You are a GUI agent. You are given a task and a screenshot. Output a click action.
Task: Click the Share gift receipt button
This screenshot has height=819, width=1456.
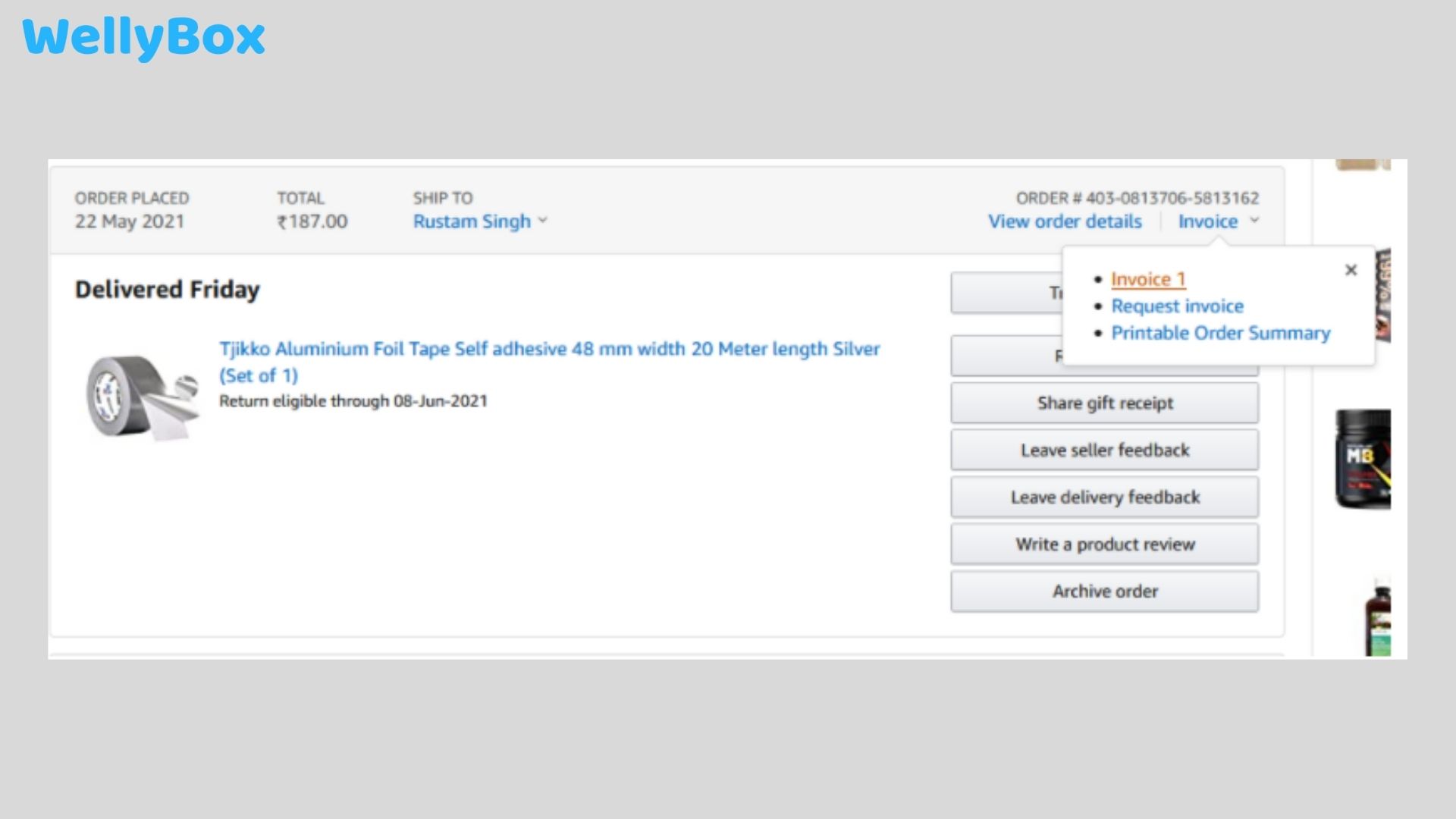1104,403
